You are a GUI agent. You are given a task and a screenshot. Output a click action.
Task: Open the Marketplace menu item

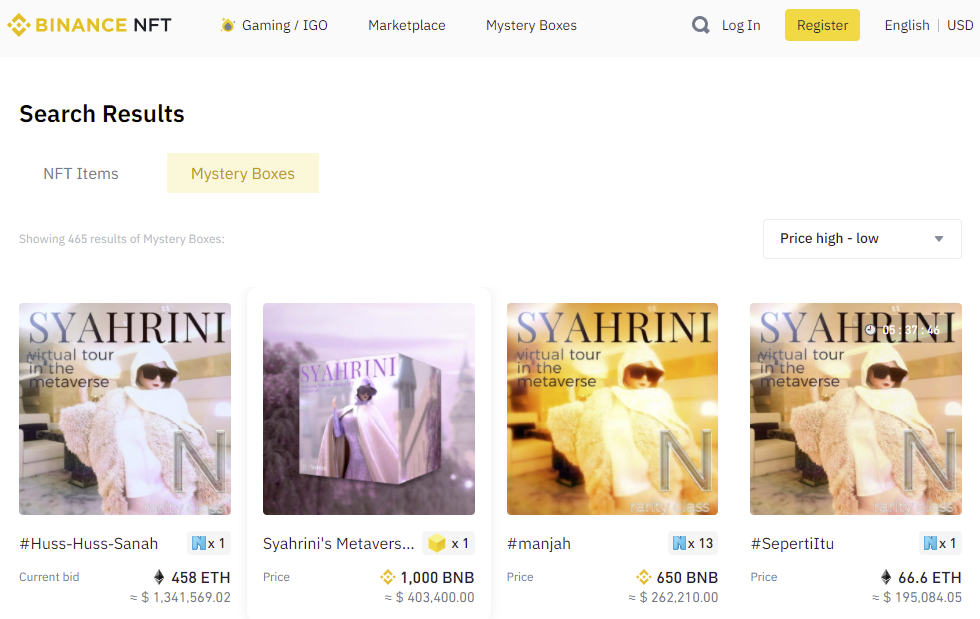click(x=407, y=25)
